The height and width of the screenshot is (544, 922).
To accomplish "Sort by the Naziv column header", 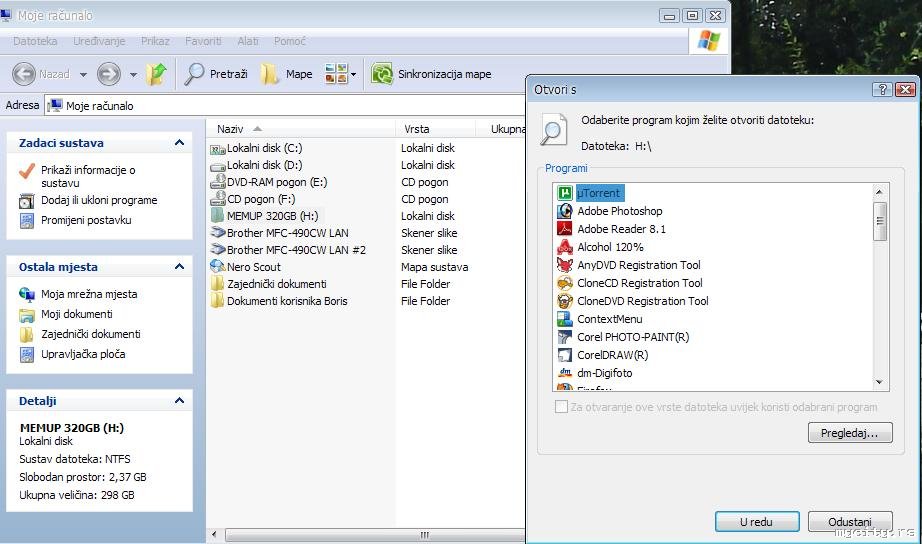I will (231, 129).
